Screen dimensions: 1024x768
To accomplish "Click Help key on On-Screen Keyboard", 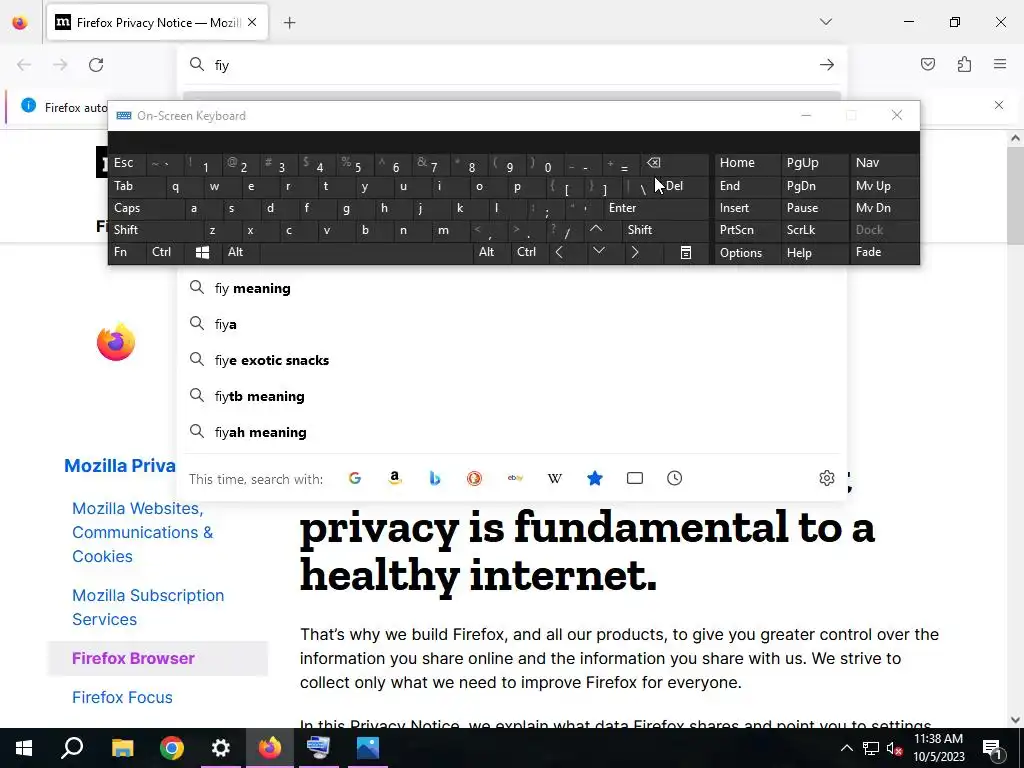I will click(x=814, y=252).
